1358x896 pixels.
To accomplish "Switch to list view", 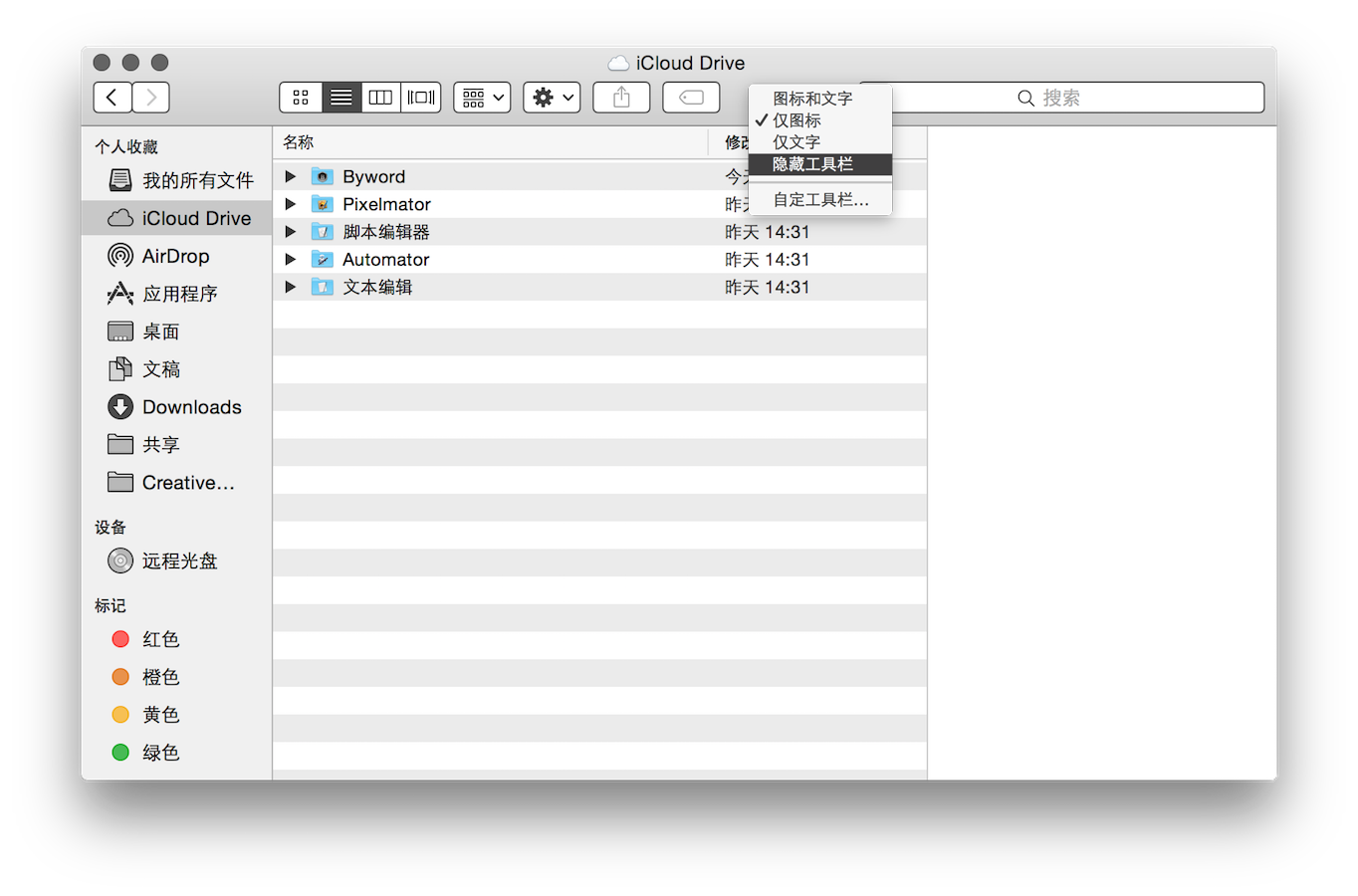I will click(x=341, y=98).
